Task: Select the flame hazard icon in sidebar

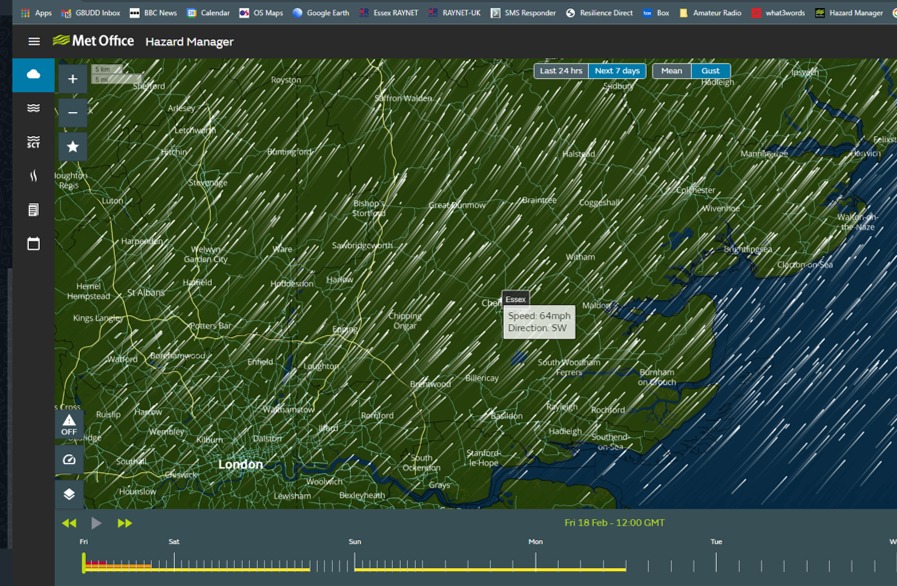Action: point(32,175)
